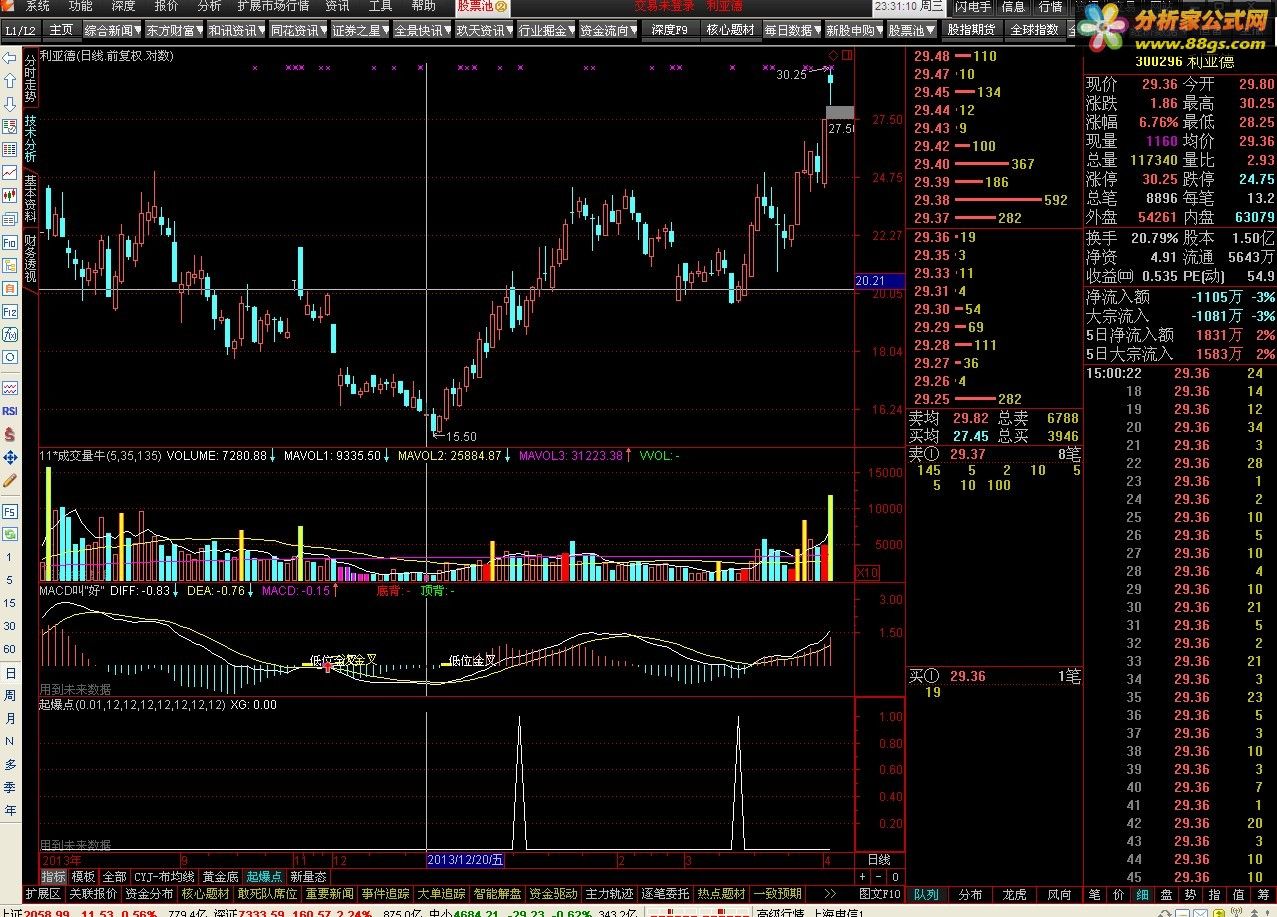Select quarterly (季) period in sidebar
The image size is (1277, 917).
pyautogui.click(x=10, y=787)
